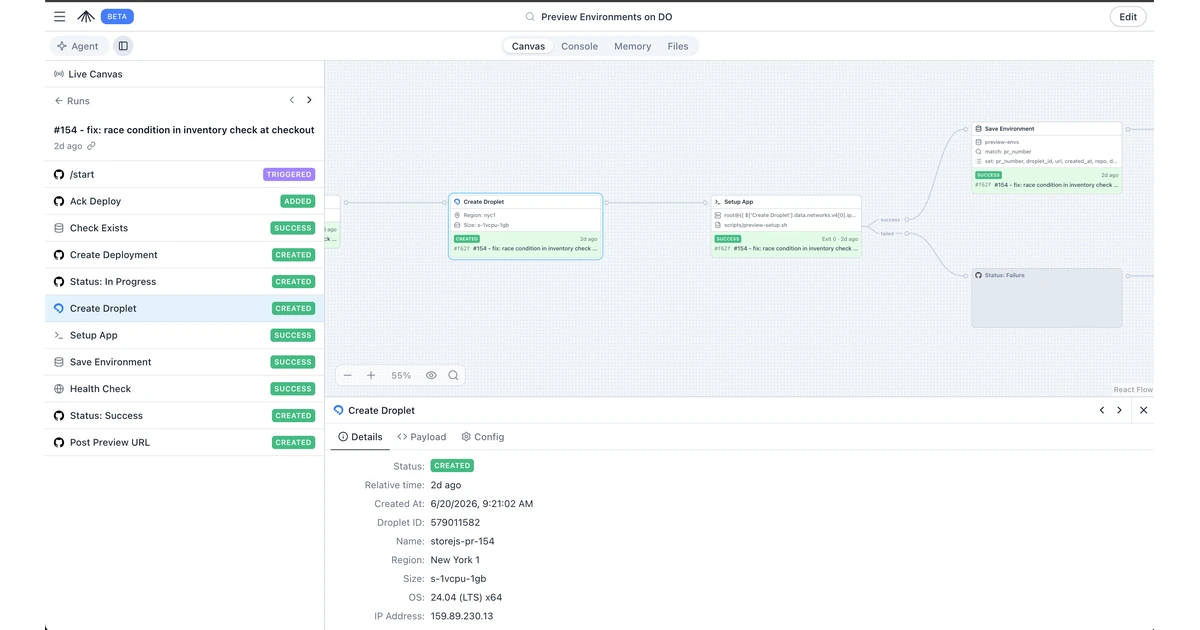Screen dimensions: 1200x630
Task: Switch to the Canvas tab
Action: [528, 46]
